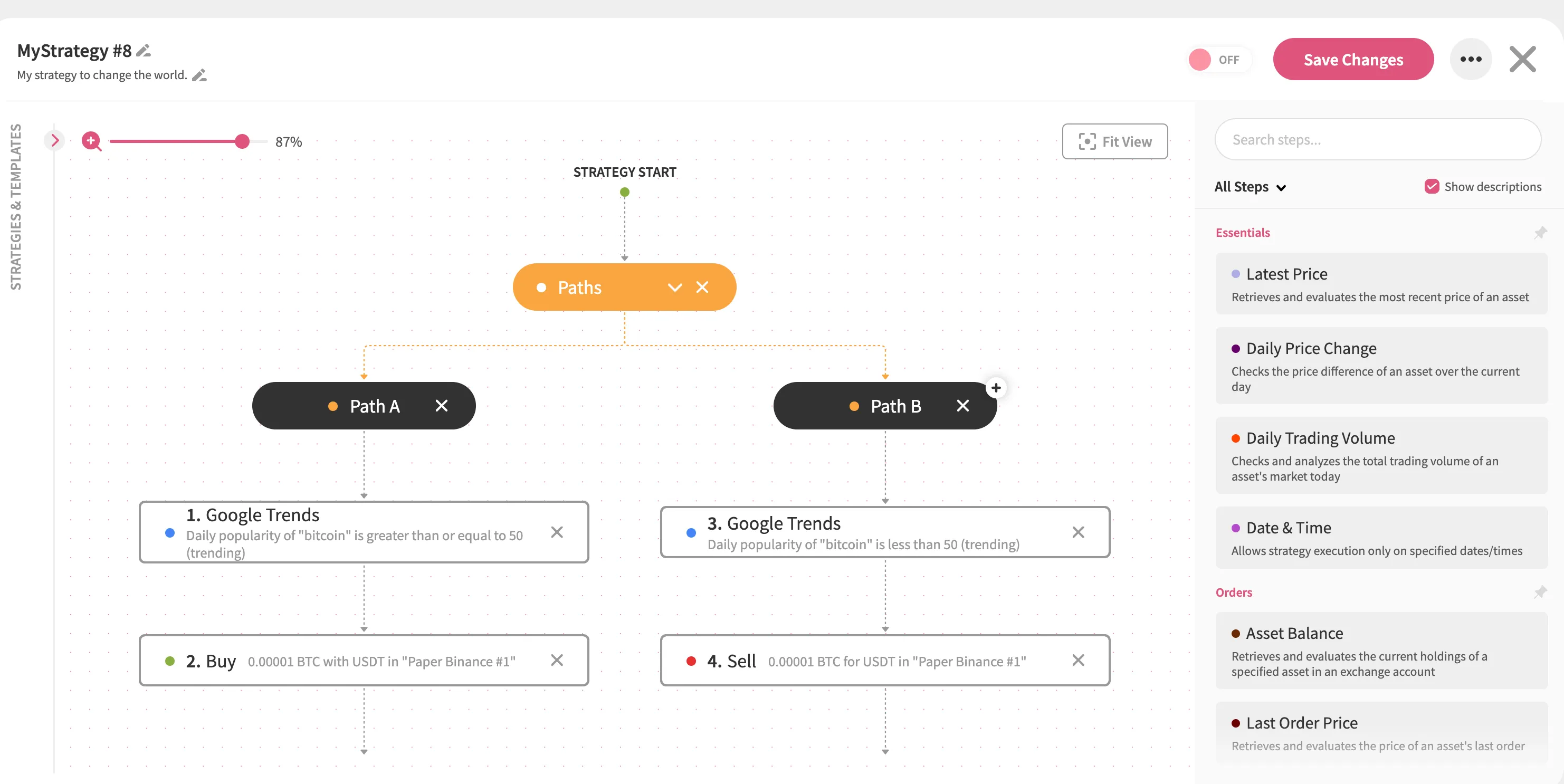Select the Path B node

[x=885, y=406]
